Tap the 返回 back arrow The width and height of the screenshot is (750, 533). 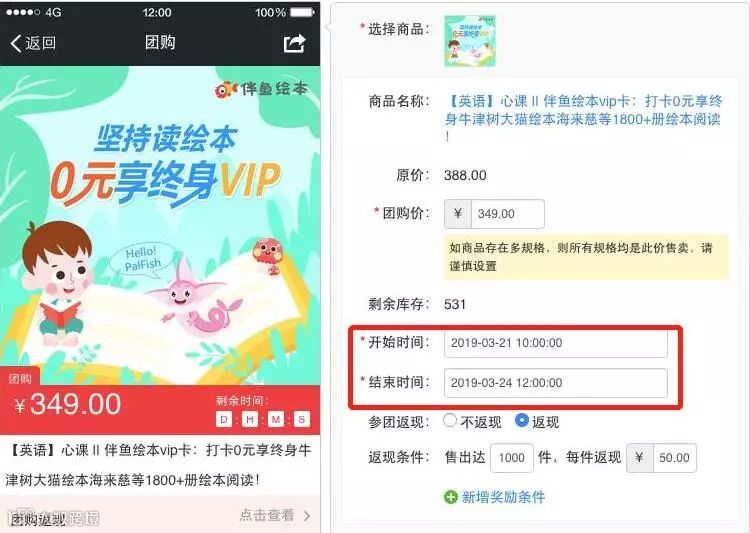pyautogui.click(x=16, y=43)
